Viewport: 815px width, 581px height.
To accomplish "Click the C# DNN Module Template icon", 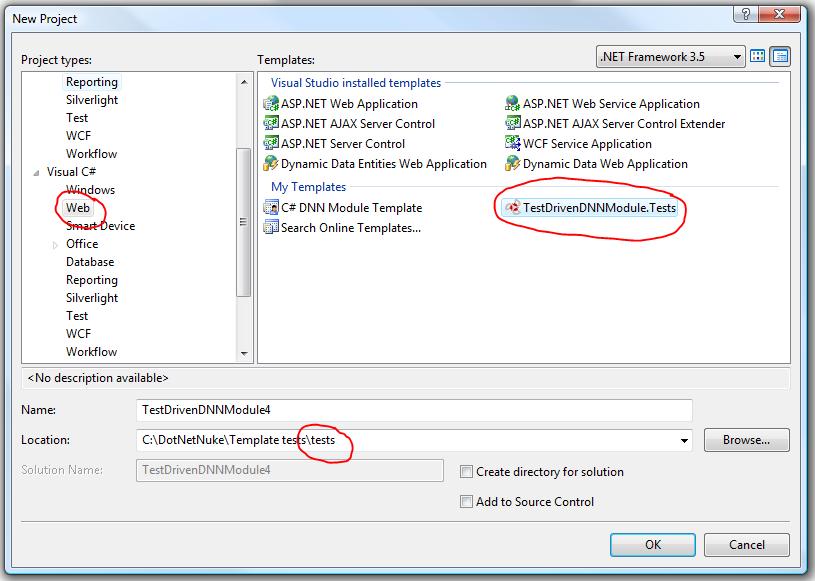I will click(270, 208).
